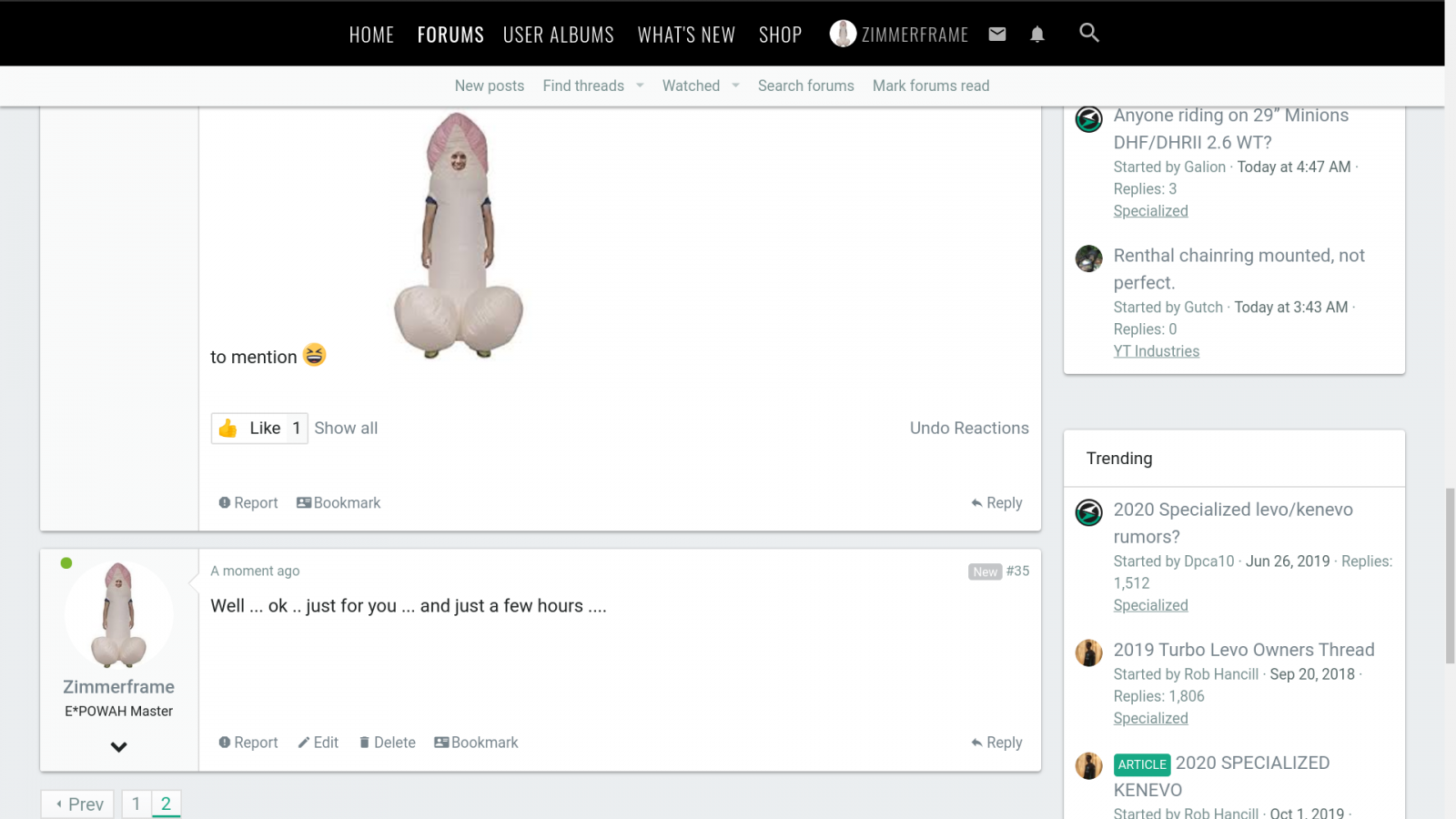Open post number #35 permalink
This screenshot has height=819, width=1456.
click(x=1017, y=571)
